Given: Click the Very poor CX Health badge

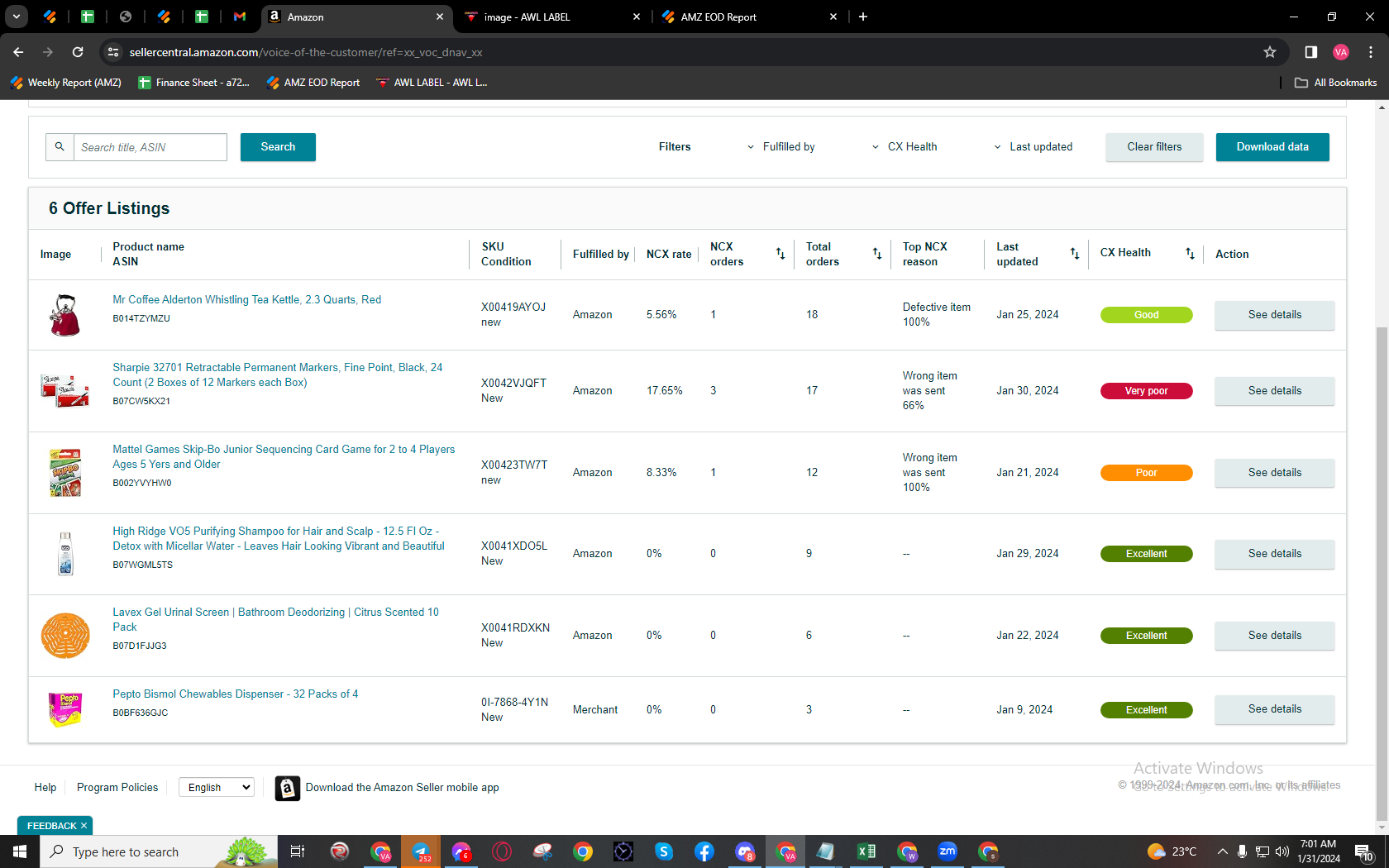Looking at the screenshot, I should pyautogui.click(x=1146, y=391).
